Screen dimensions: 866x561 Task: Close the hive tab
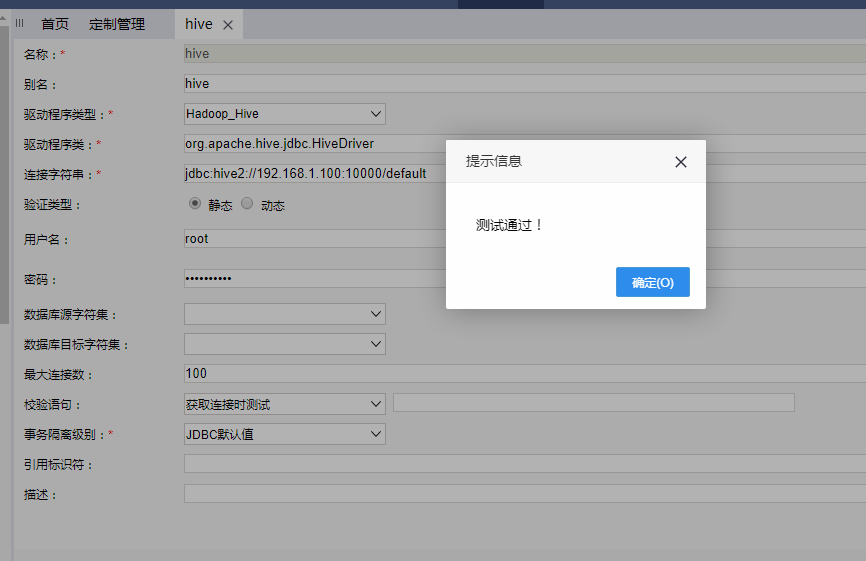(228, 25)
